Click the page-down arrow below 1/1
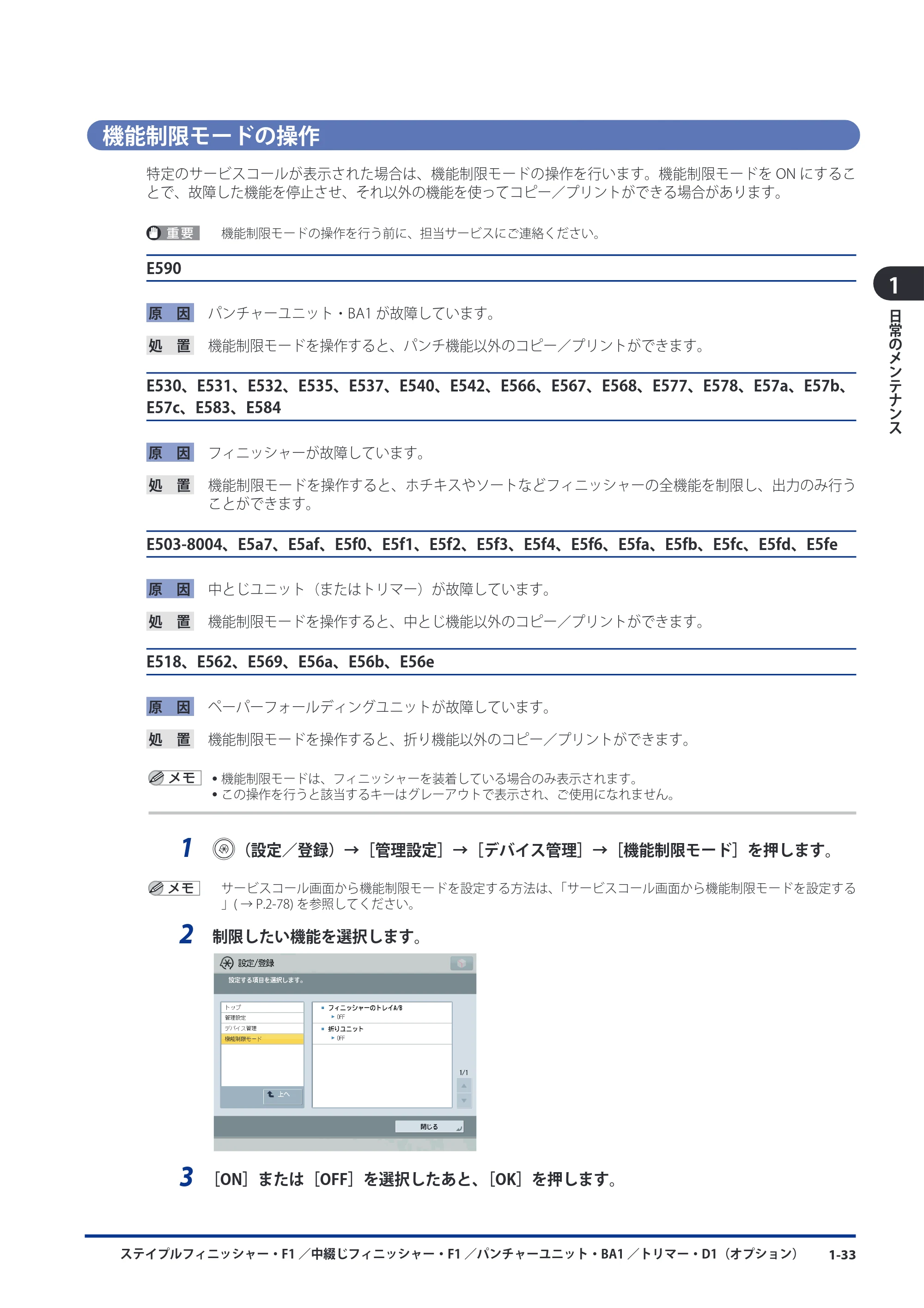Viewport: 924px width, 1308px height. point(463,1100)
